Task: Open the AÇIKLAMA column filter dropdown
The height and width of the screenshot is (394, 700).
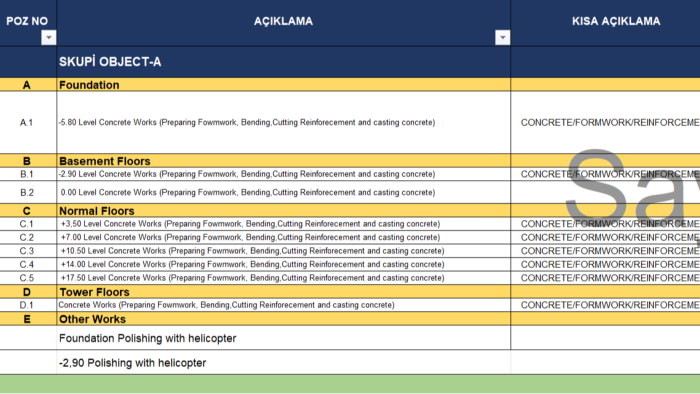Action: point(502,37)
